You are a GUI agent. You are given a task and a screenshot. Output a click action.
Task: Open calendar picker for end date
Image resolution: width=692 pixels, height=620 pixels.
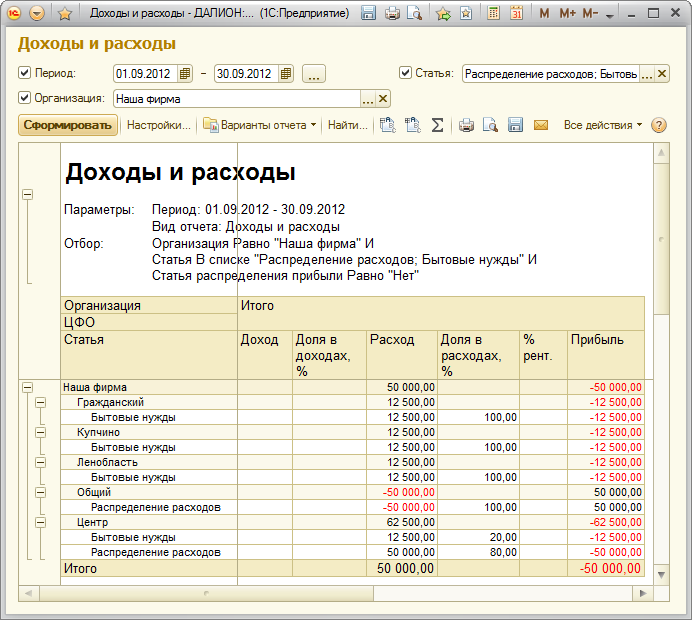[x=286, y=74]
